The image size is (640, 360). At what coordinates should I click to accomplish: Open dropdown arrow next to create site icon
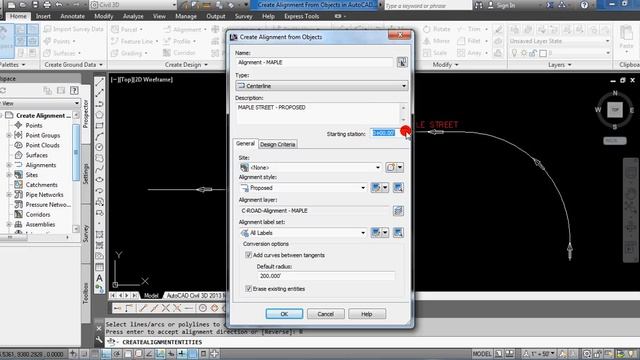(400, 167)
